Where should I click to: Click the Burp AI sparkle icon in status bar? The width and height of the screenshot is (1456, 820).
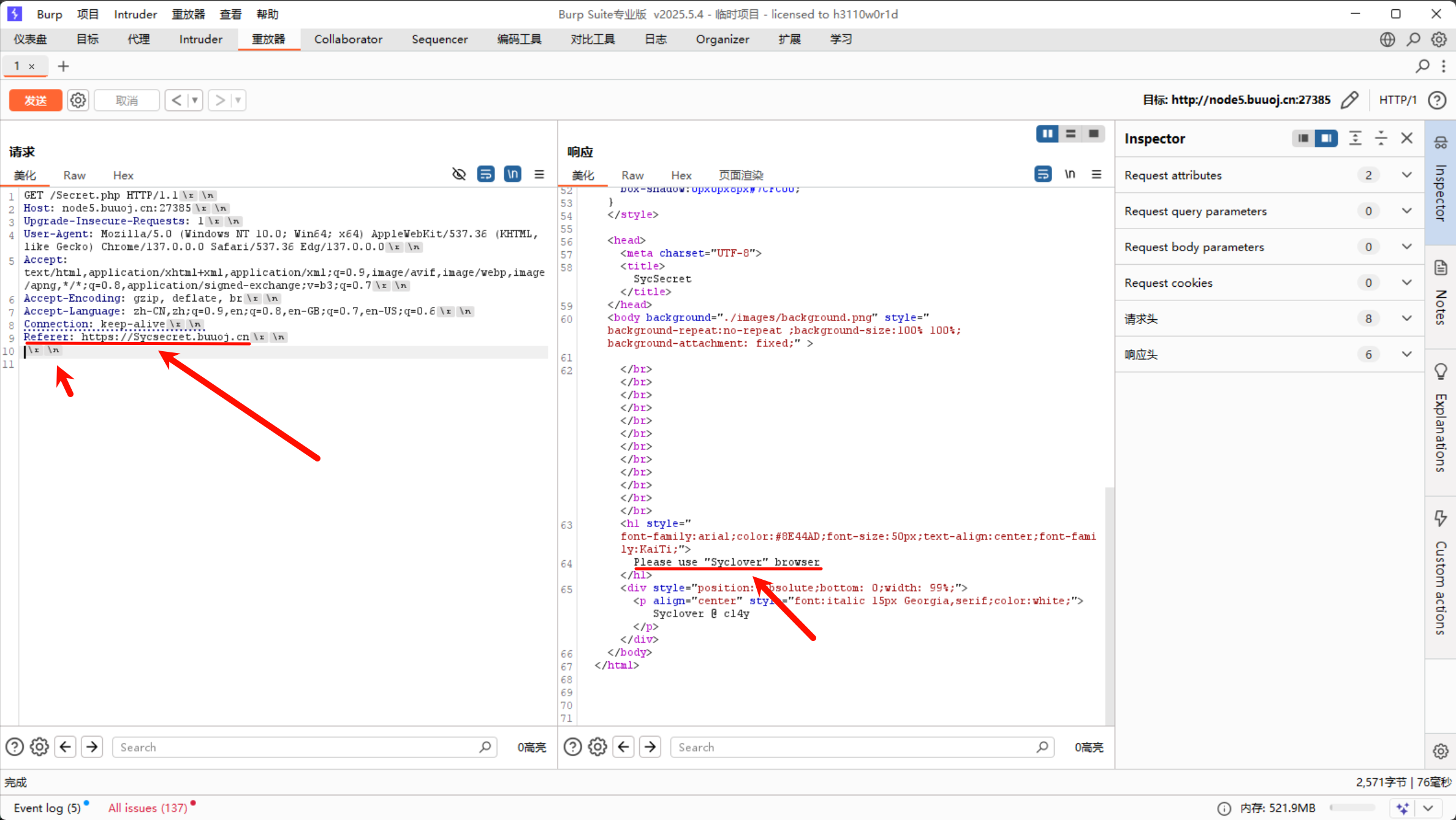coord(1403,808)
